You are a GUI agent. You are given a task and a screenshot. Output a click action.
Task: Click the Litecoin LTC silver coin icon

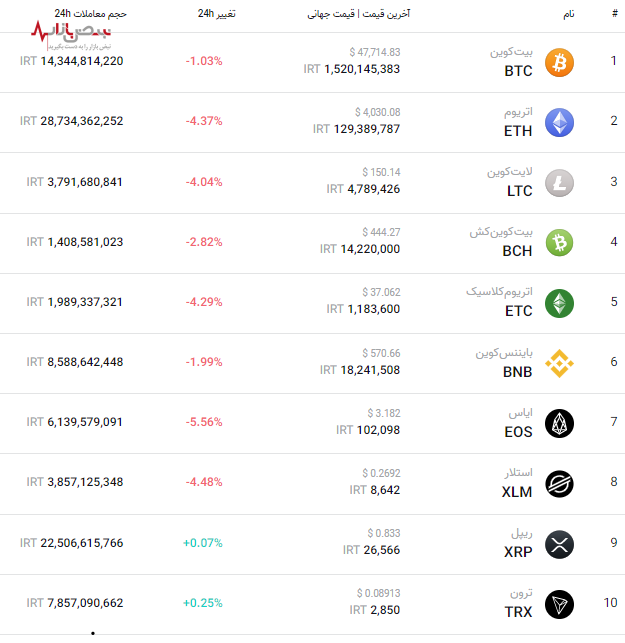pos(560,183)
